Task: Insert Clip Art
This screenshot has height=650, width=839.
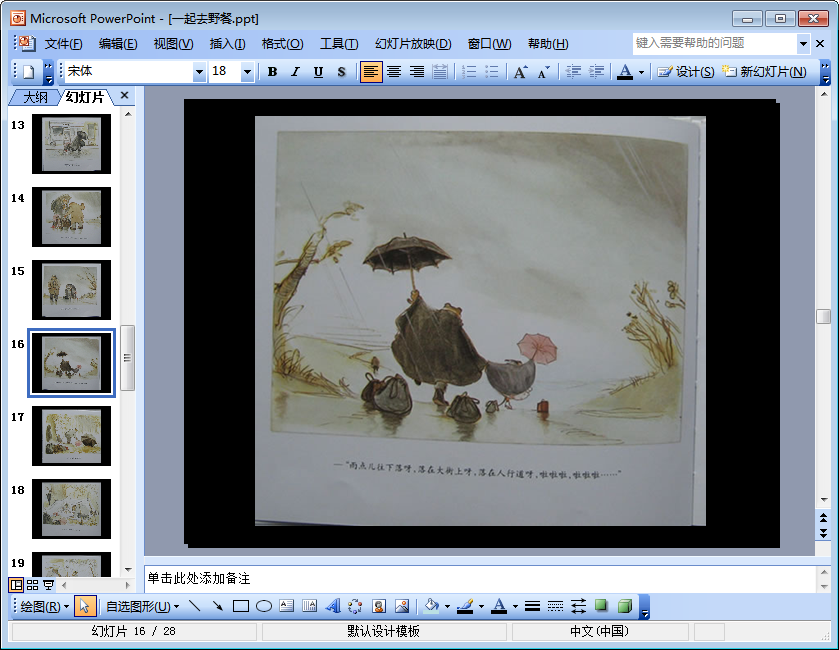Action: click(x=379, y=606)
